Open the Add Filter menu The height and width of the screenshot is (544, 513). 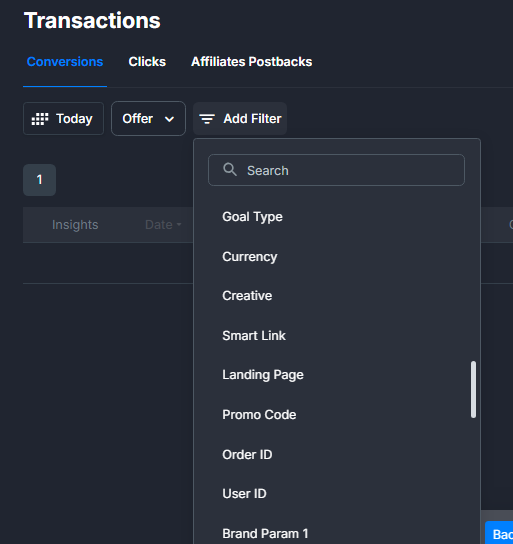[x=240, y=119]
